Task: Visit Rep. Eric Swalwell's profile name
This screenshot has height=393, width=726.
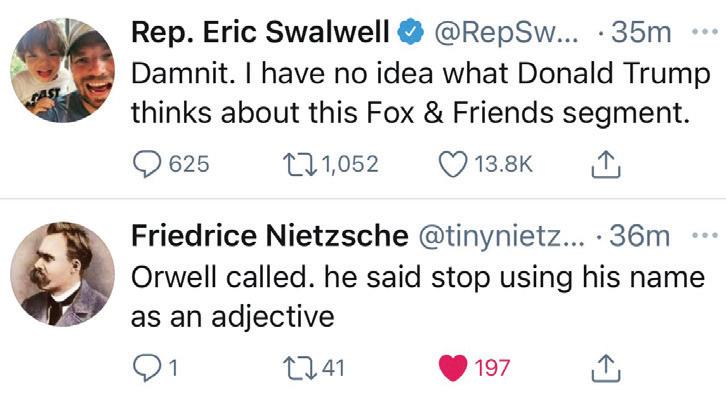Action: pos(260,32)
